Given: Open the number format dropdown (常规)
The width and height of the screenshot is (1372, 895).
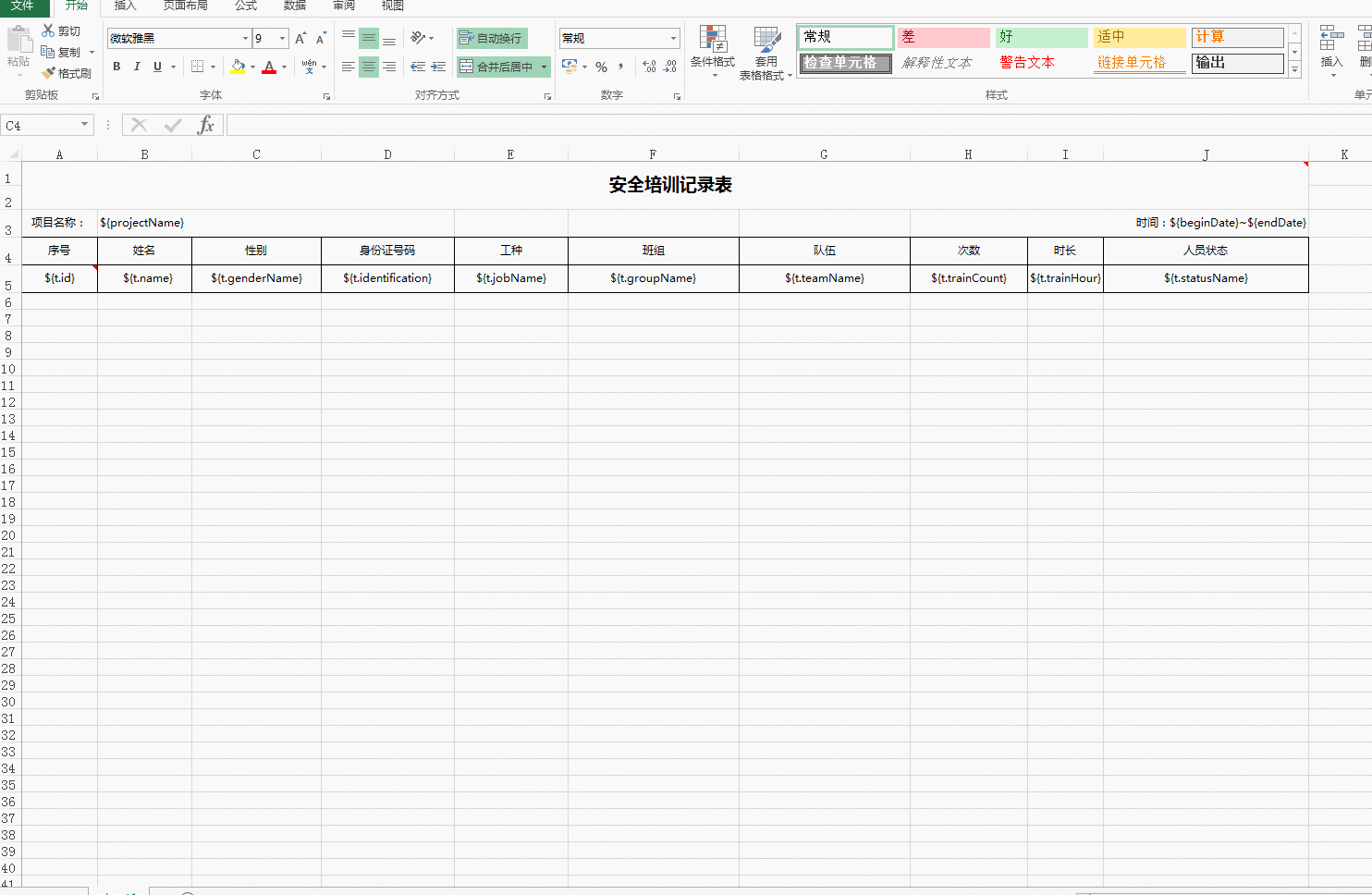Looking at the screenshot, I should [x=673, y=38].
